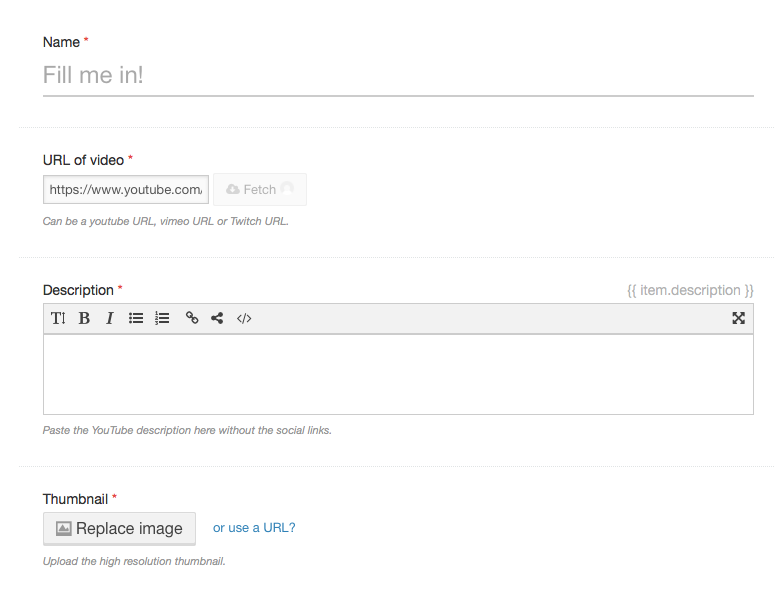Screen dimensions: 774x590
Task: Open the text size formatting tool
Action: click(58, 318)
